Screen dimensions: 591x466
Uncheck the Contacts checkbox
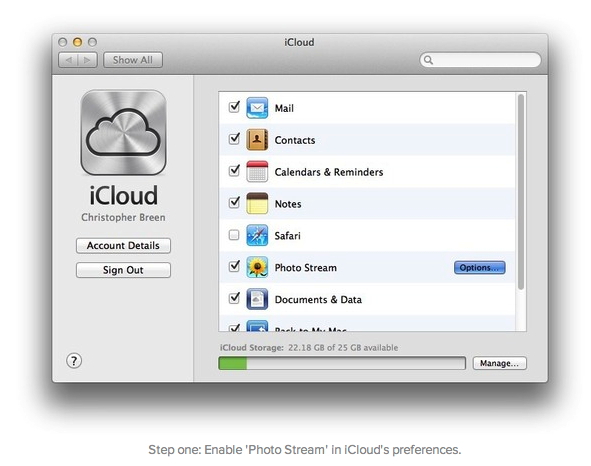(x=234, y=139)
